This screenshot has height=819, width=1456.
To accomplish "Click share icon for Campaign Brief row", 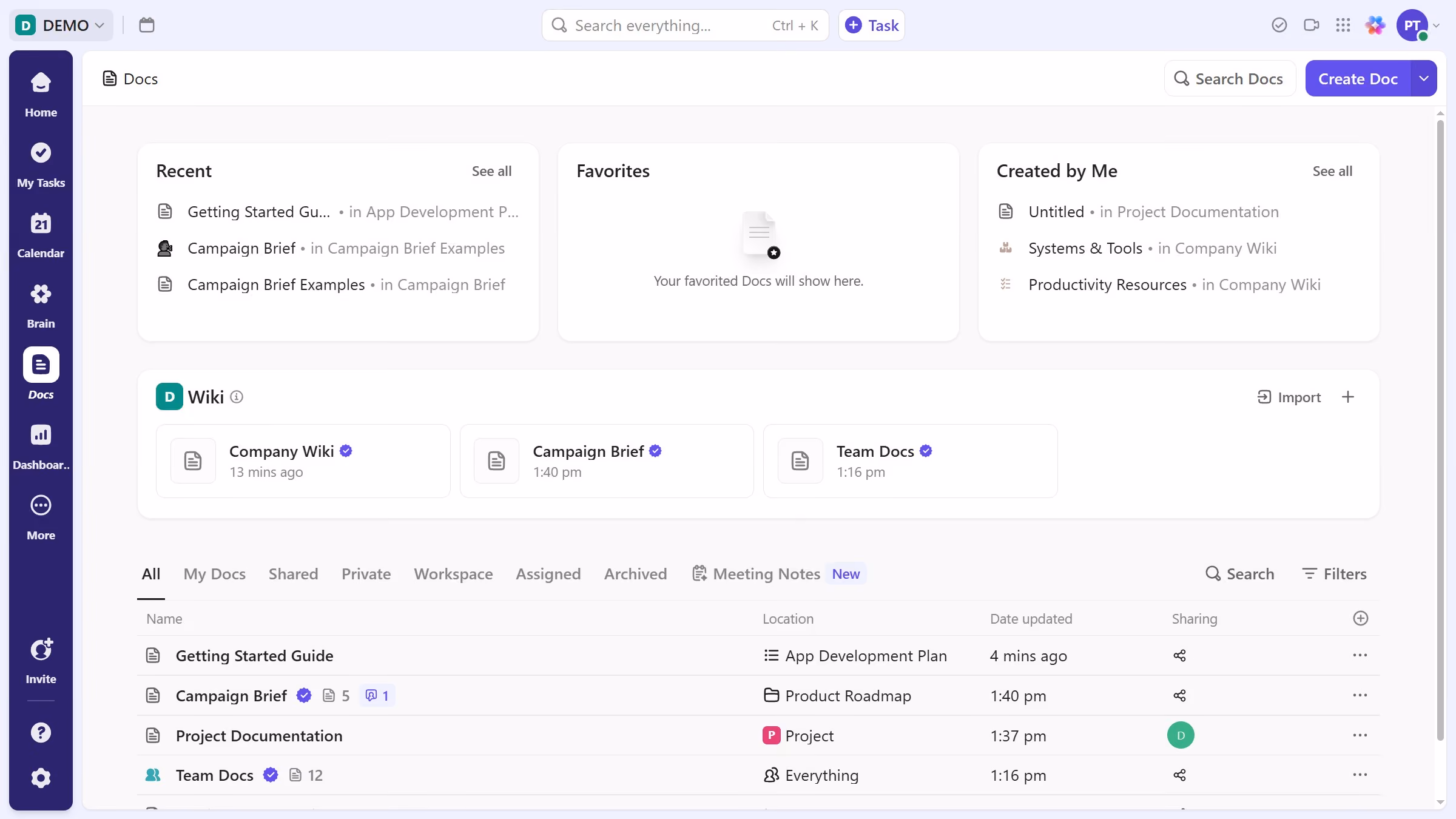I will point(1180,695).
